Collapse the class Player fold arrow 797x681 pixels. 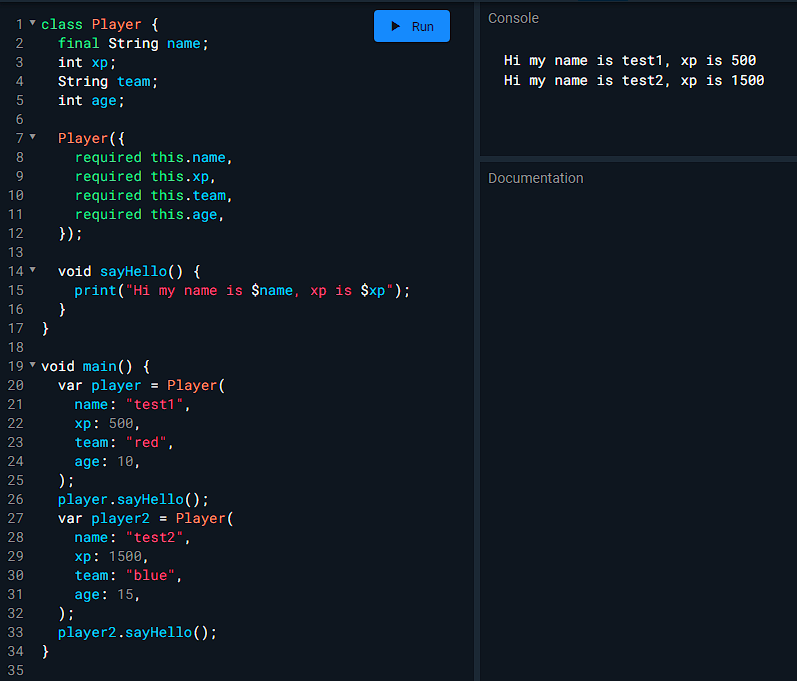click(x=33, y=23)
